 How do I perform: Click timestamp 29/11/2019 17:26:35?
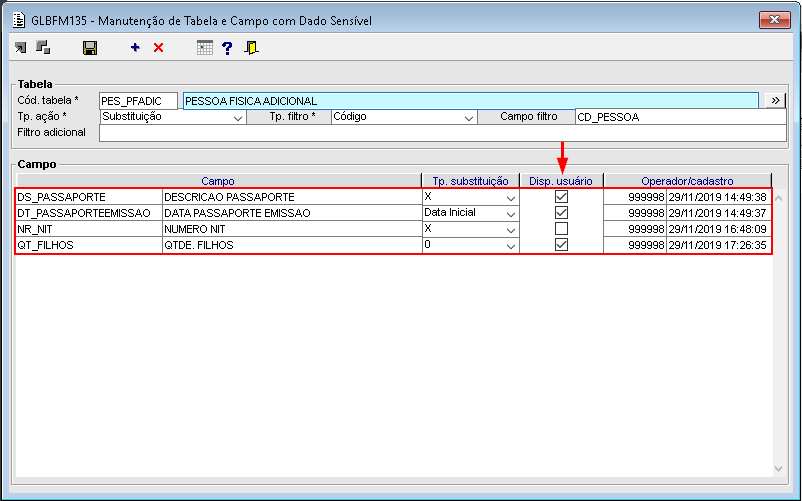click(x=718, y=245)
